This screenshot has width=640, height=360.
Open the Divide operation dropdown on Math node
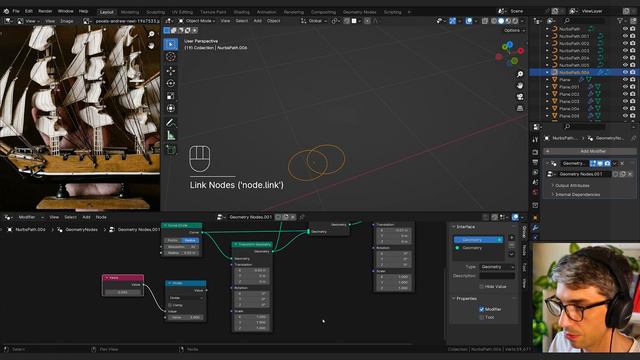tap(186, 298)
